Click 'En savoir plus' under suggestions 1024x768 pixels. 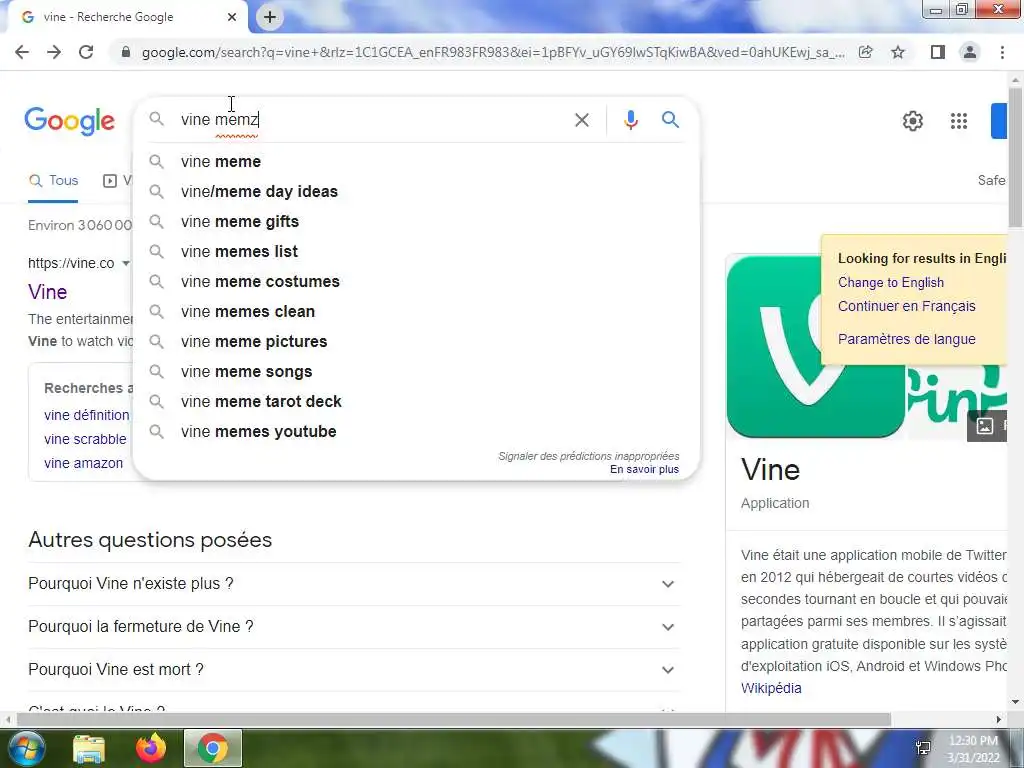tap(645, 470)
